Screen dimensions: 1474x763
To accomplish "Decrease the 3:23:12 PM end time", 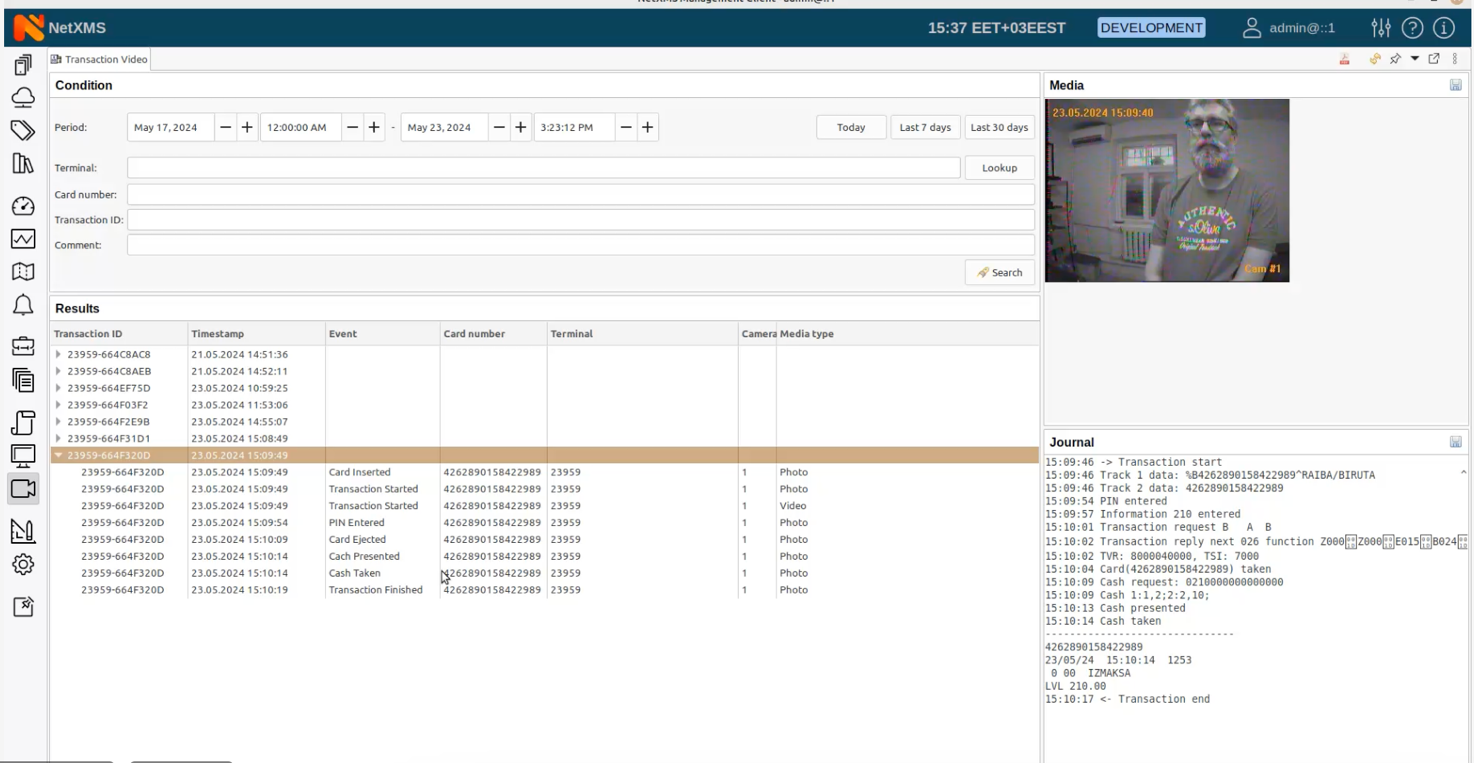I will pos(626,127).
